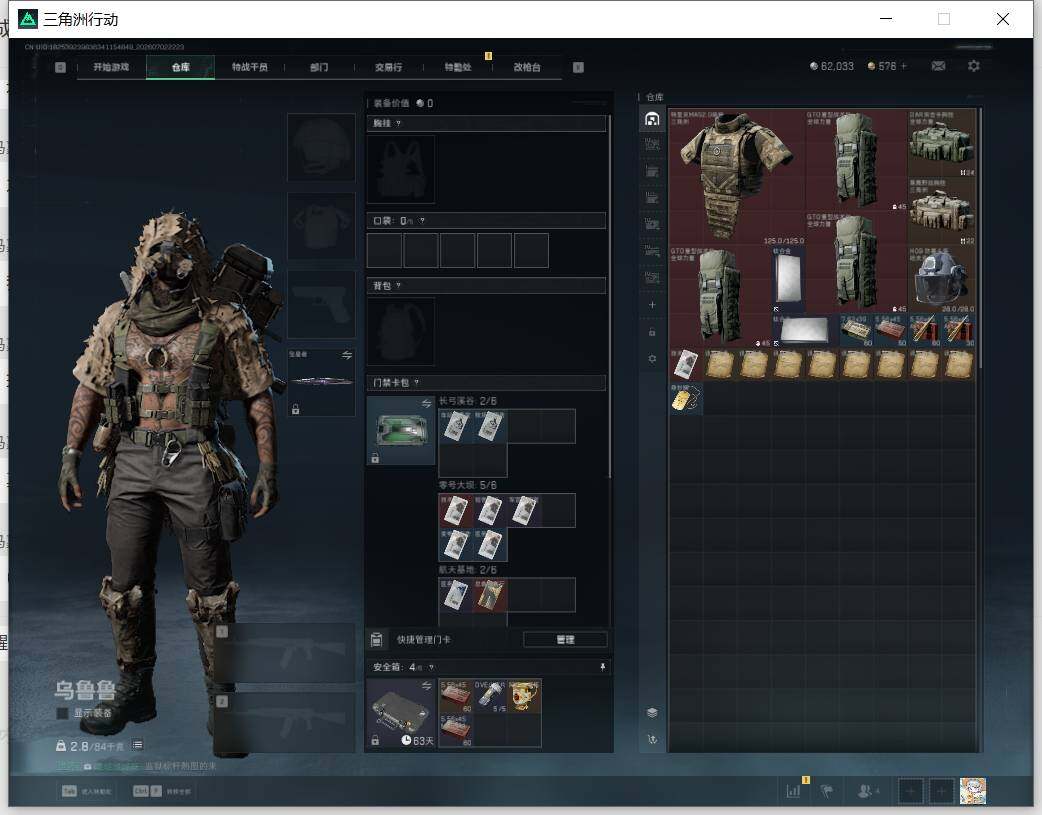Viewport: 1042px width, 815px height.
Task: Toggle the 显示装备 checkbox
Action: (62, 713)
